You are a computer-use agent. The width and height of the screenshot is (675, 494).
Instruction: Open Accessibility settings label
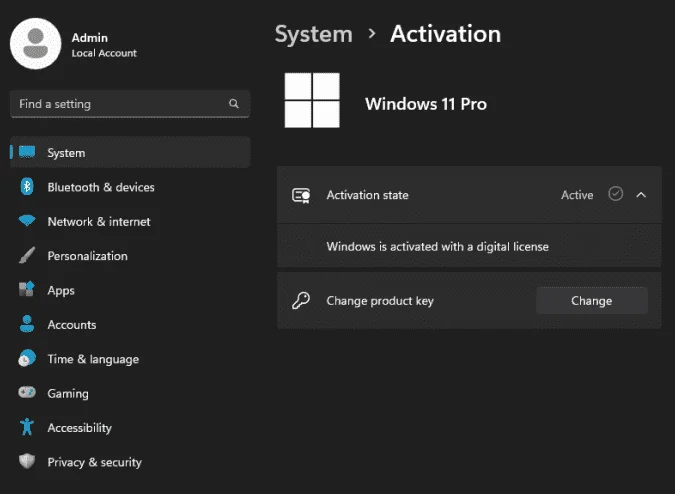point(80,428)
